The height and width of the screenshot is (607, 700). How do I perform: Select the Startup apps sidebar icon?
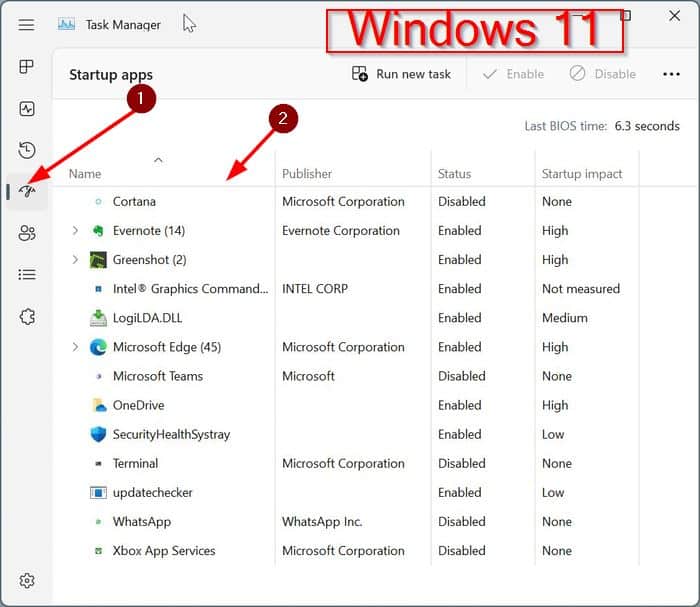pyautogui.click(x=27, y=191)
